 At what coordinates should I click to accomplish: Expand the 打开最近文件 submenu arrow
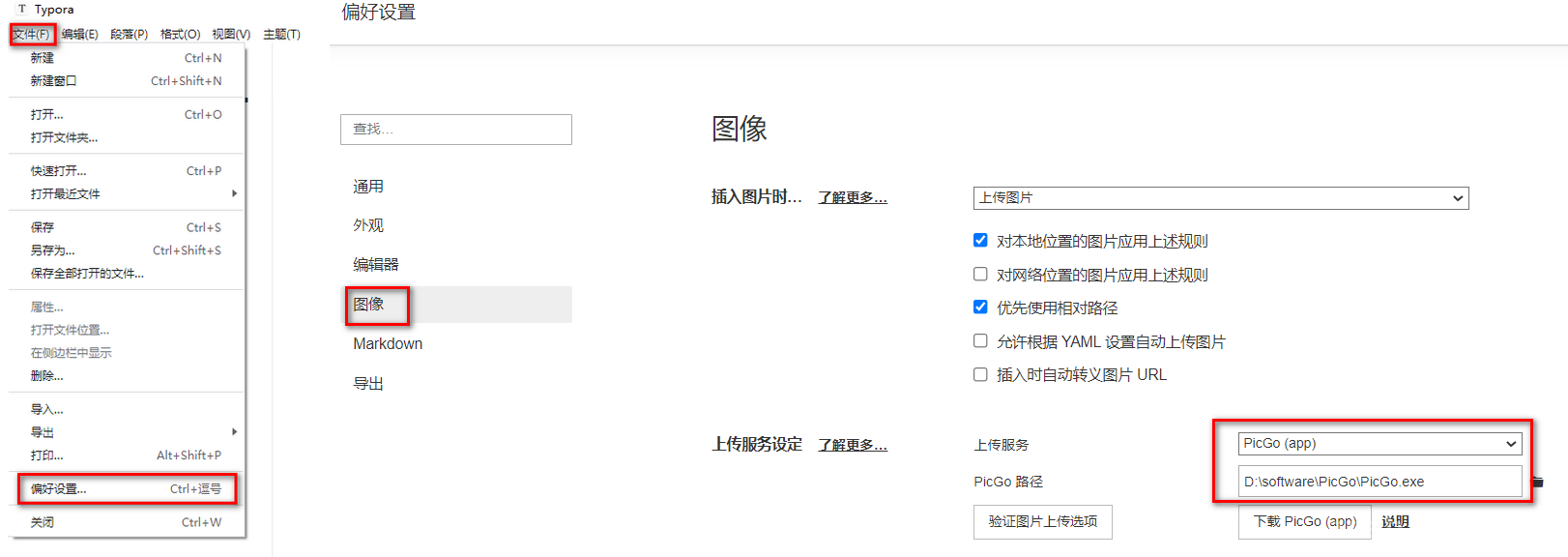pyautogui.click(x=234, y=193)
